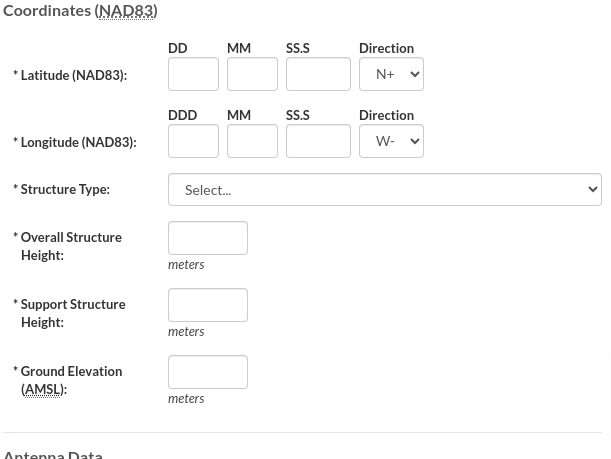Click the Longitude DDD degrees field

pyautogui.click(x=193, y=141)
